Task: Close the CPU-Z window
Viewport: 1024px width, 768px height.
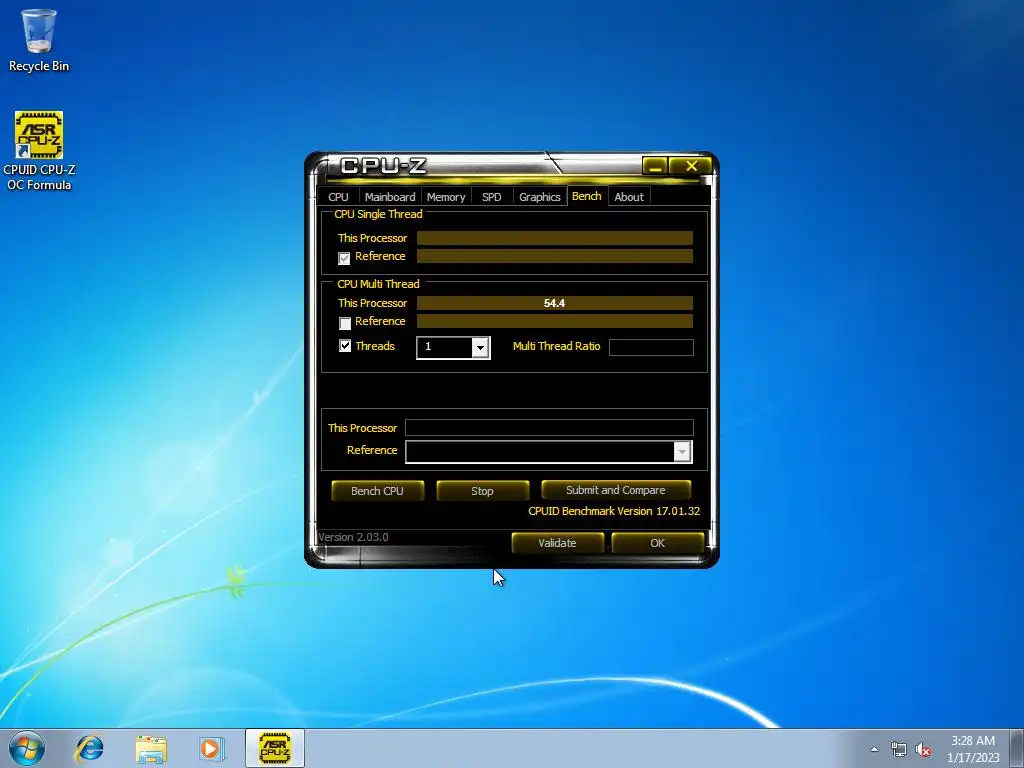Action: coord(692,167)
